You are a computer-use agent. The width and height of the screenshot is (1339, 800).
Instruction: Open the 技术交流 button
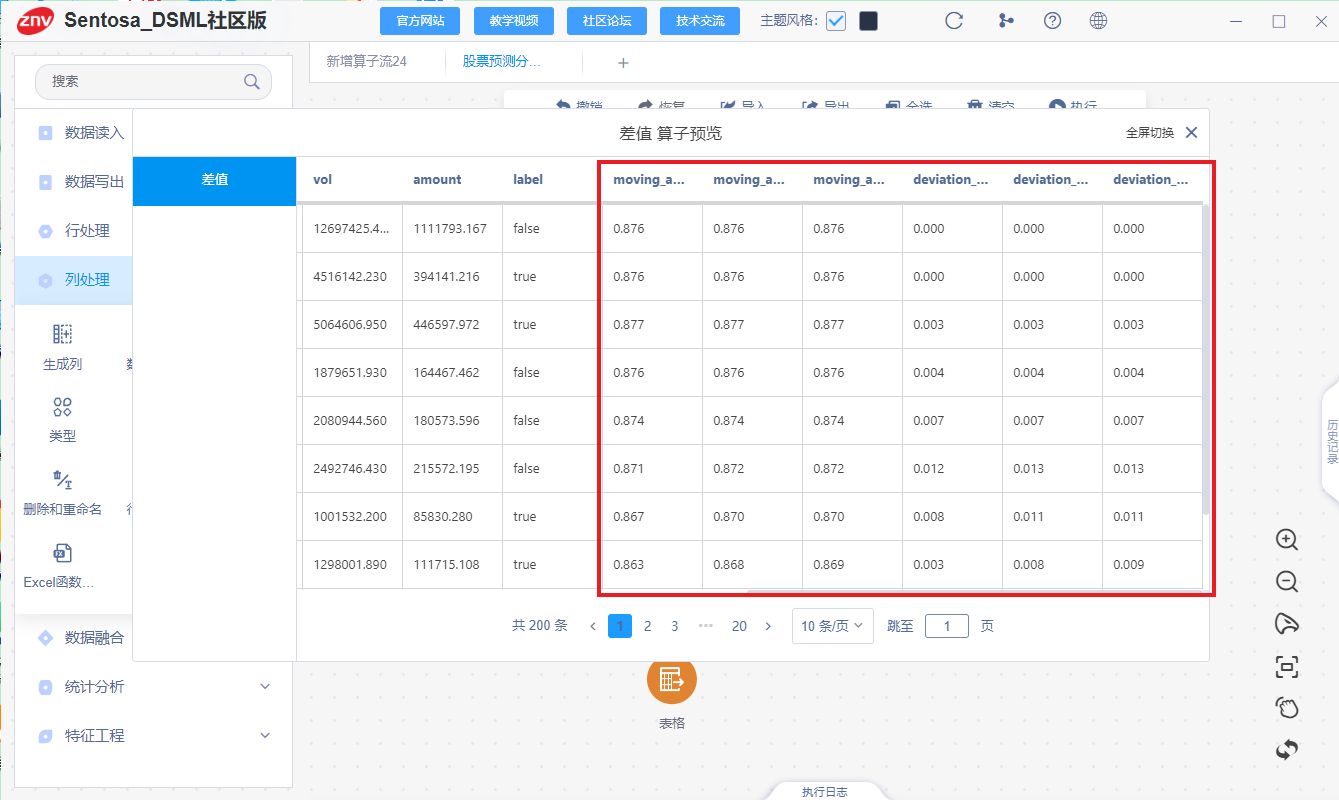[x=699, y=21]
